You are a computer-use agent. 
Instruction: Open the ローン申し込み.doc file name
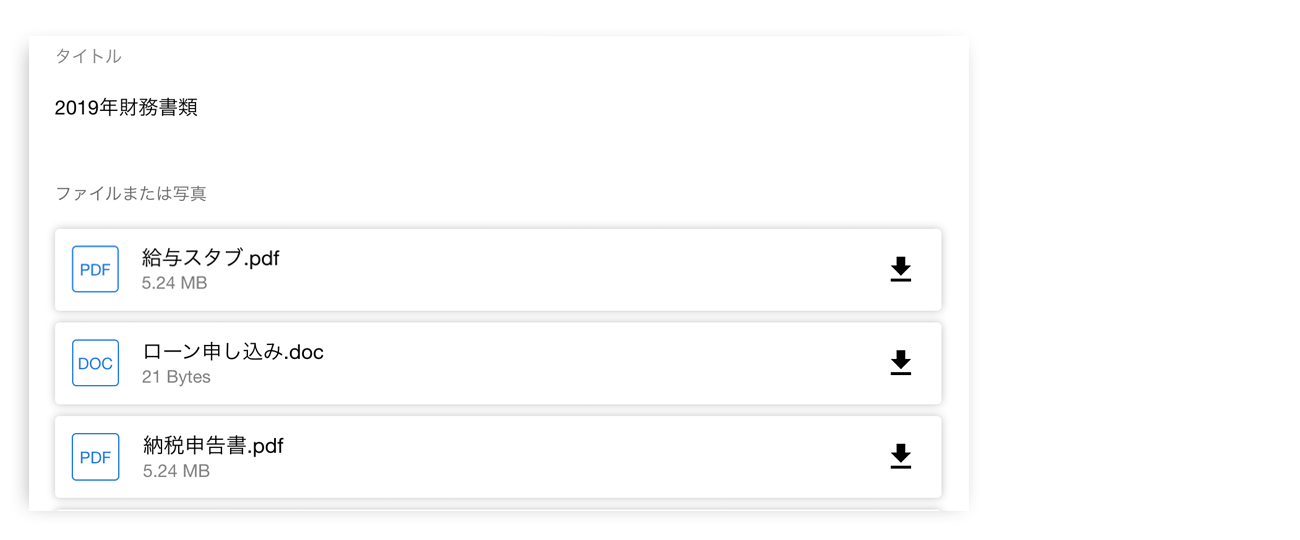pos(233,352)
